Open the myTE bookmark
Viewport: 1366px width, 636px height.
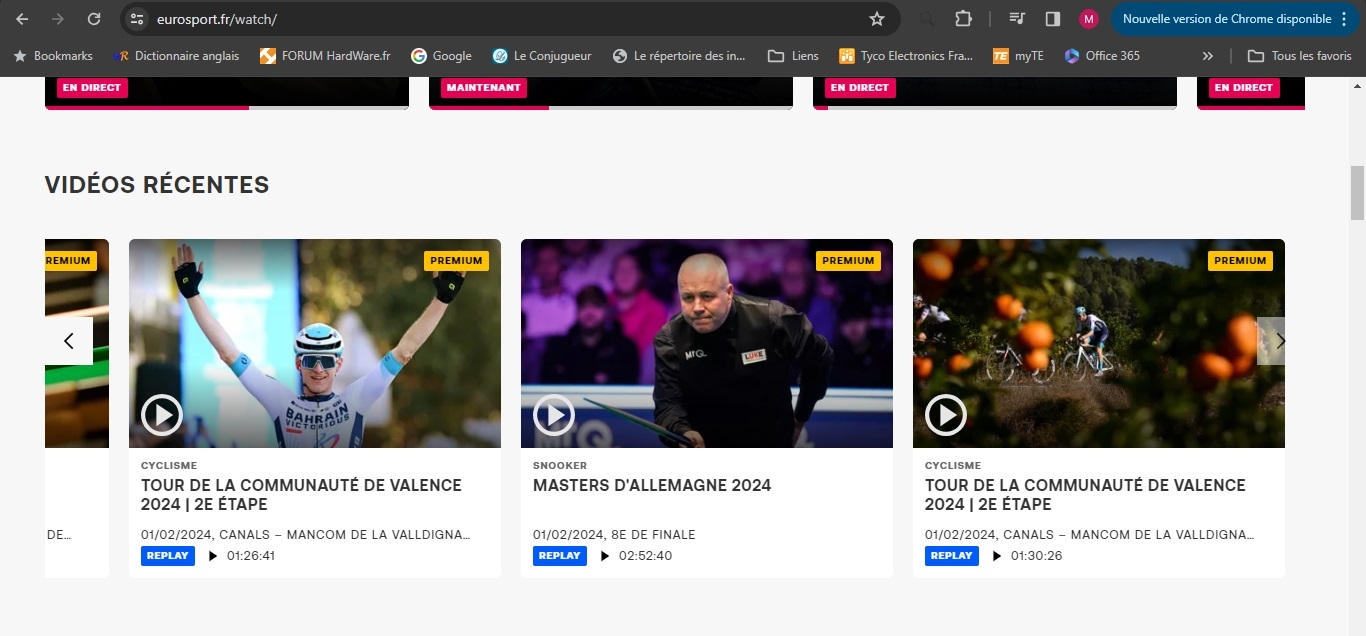click(x=1018, y=56)
